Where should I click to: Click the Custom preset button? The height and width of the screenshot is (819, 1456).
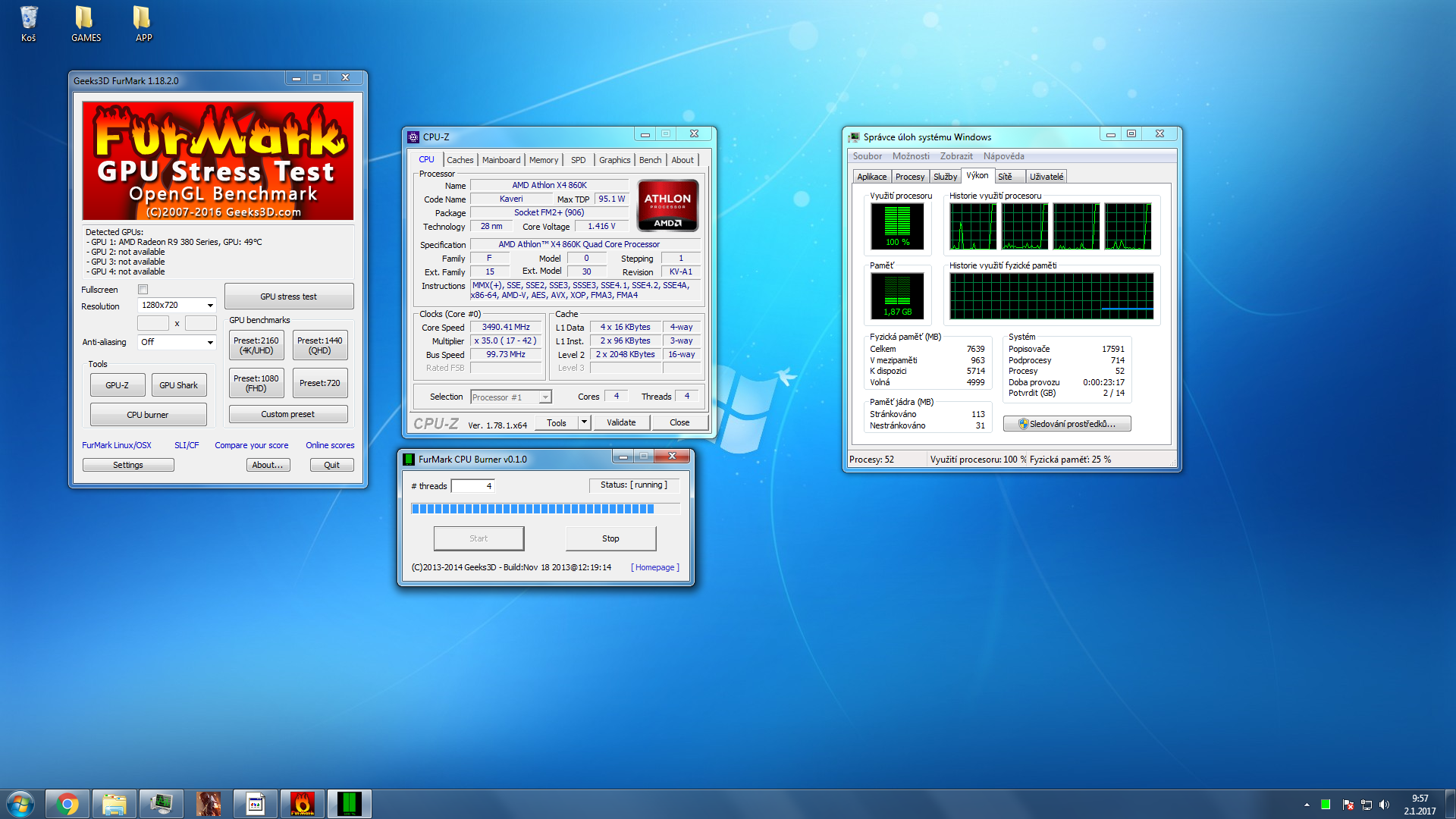(288, 414)
